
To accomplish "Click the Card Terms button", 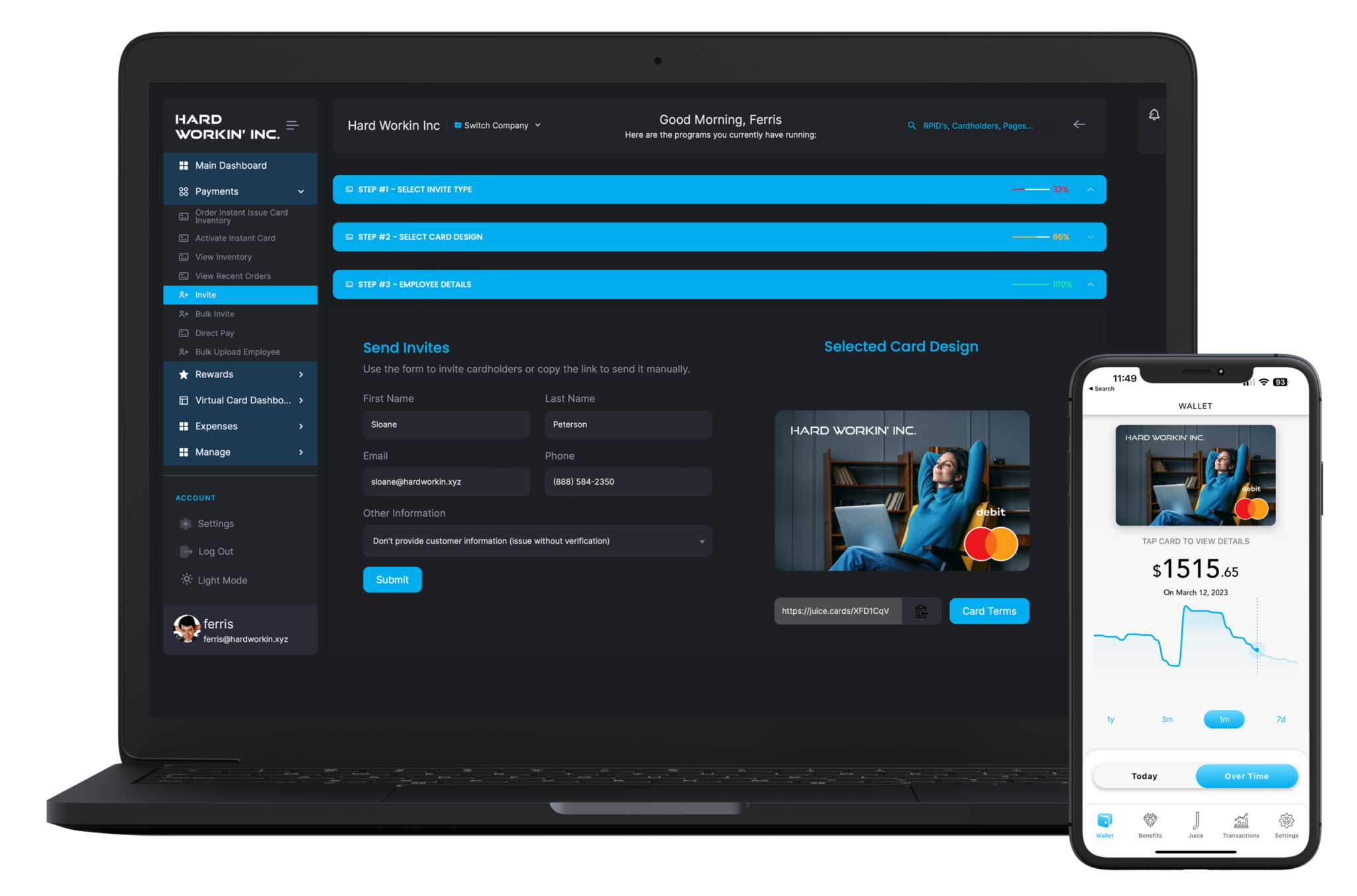I will [989, 611].
